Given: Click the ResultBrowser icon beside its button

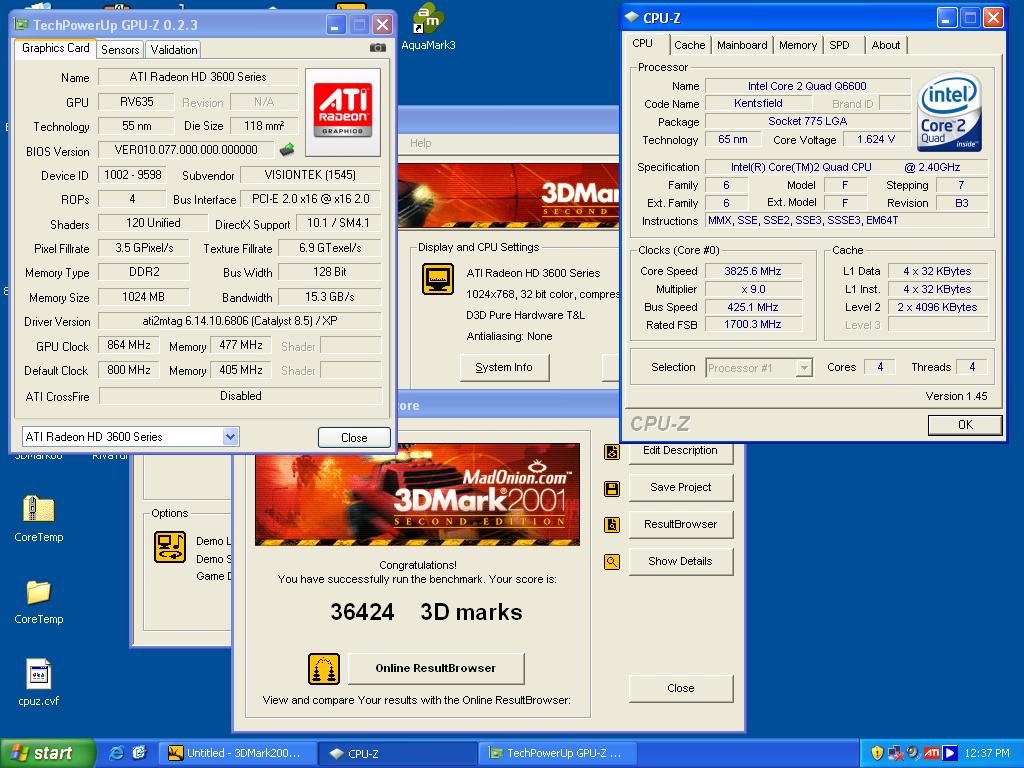Looking at the screenshot, I should click(612, 524).
